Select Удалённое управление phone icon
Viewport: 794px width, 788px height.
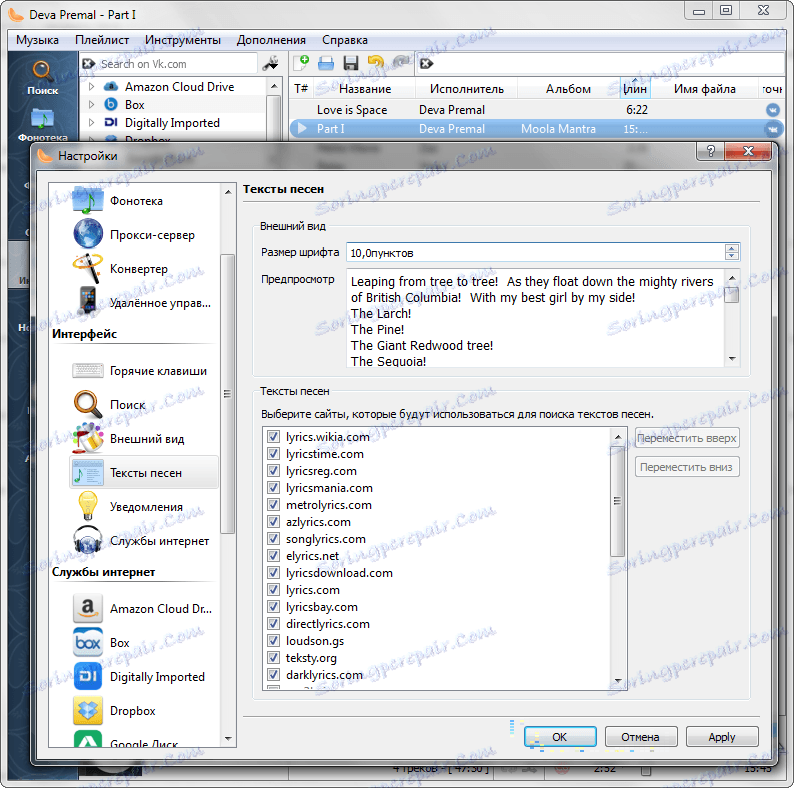(x=88, y=302)
